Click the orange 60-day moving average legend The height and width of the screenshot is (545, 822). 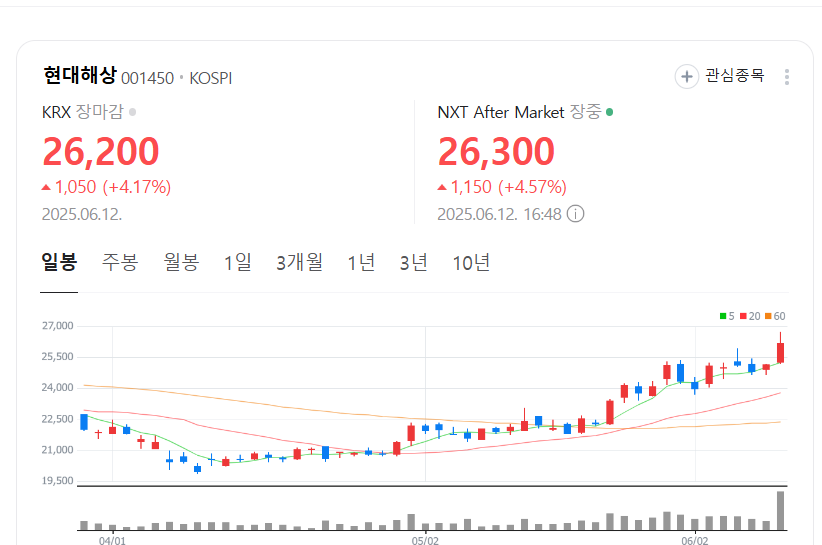[775, 316]
